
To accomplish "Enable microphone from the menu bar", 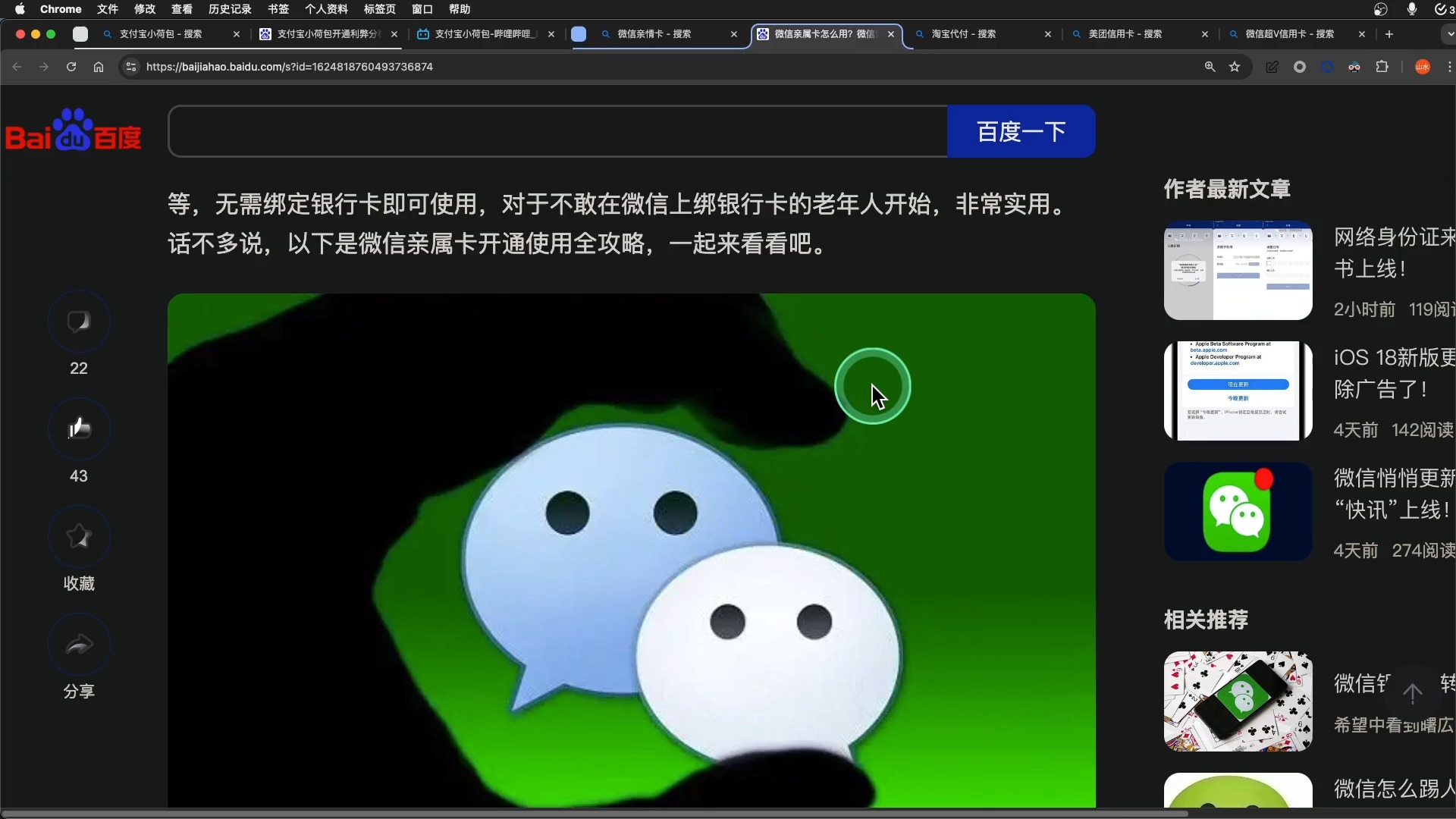I will click(x=1412, y=9).
